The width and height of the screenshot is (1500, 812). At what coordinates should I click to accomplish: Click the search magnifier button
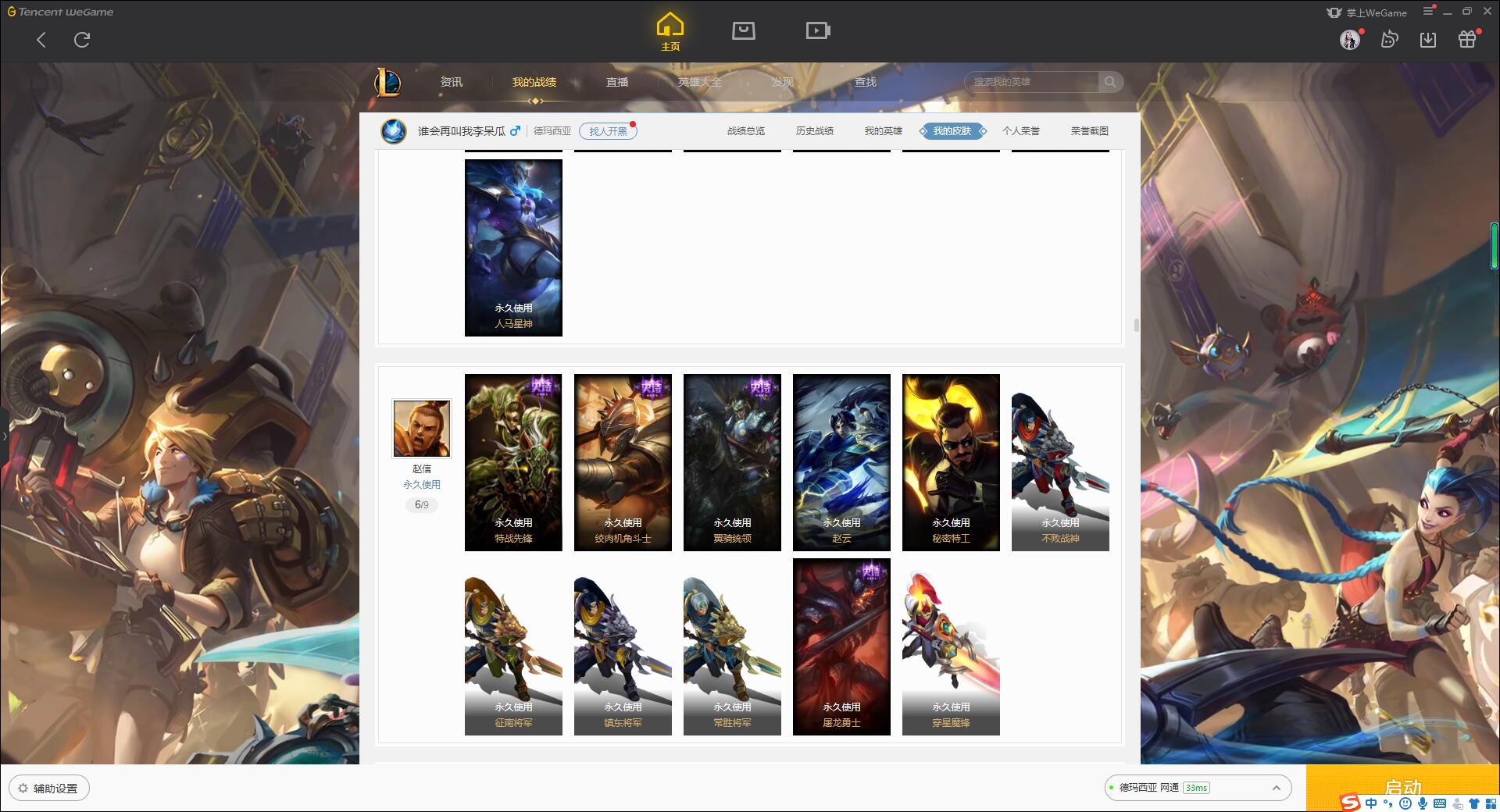[1110, 82]
